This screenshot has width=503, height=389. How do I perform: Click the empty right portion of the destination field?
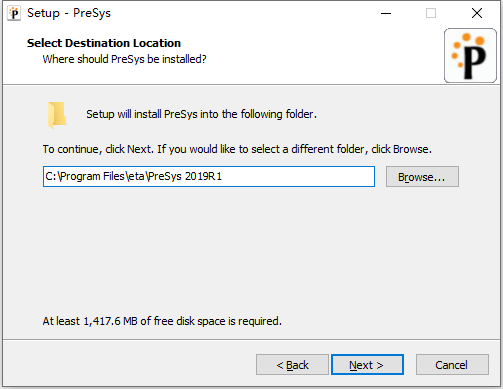coord(298,176)
